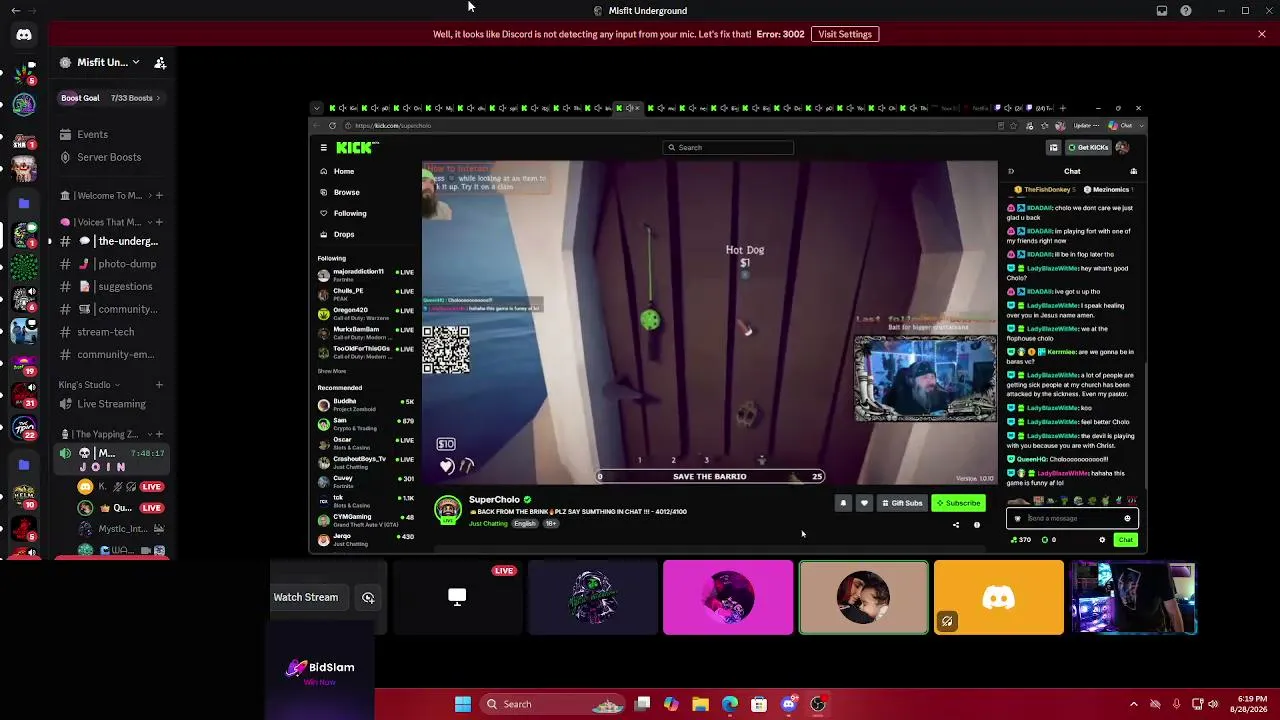This screenshot has width=1280, height=720.
Task: Open Server Boosts in the channel list
Action: [x=109, y=157]
